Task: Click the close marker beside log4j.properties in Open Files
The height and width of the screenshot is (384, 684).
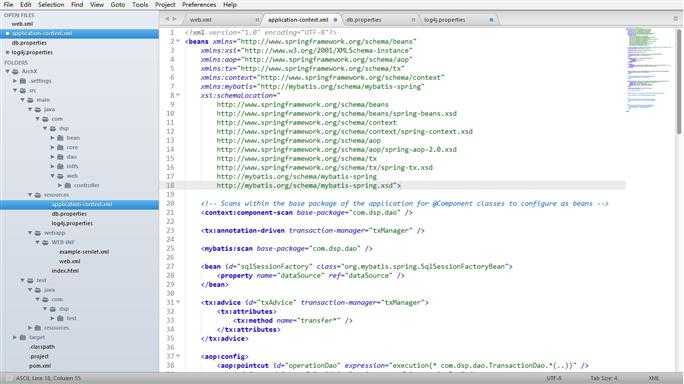Action: pyautogui.click(x=7, y=52)
